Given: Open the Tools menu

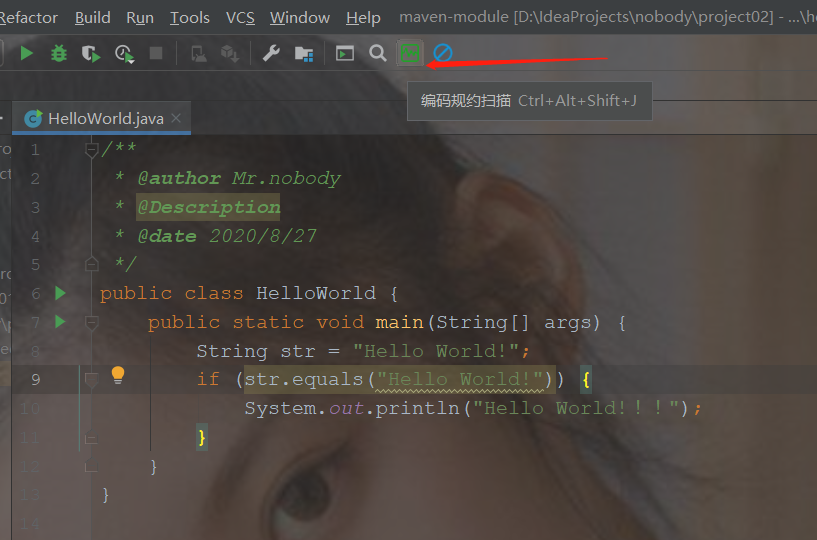Looking at the screenshot, I should click(x=190, y=18).
